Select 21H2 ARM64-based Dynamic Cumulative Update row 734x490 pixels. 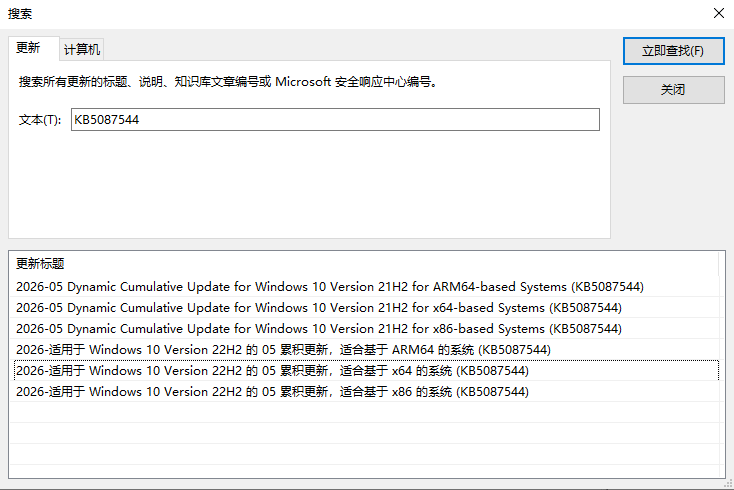point(364,286)
